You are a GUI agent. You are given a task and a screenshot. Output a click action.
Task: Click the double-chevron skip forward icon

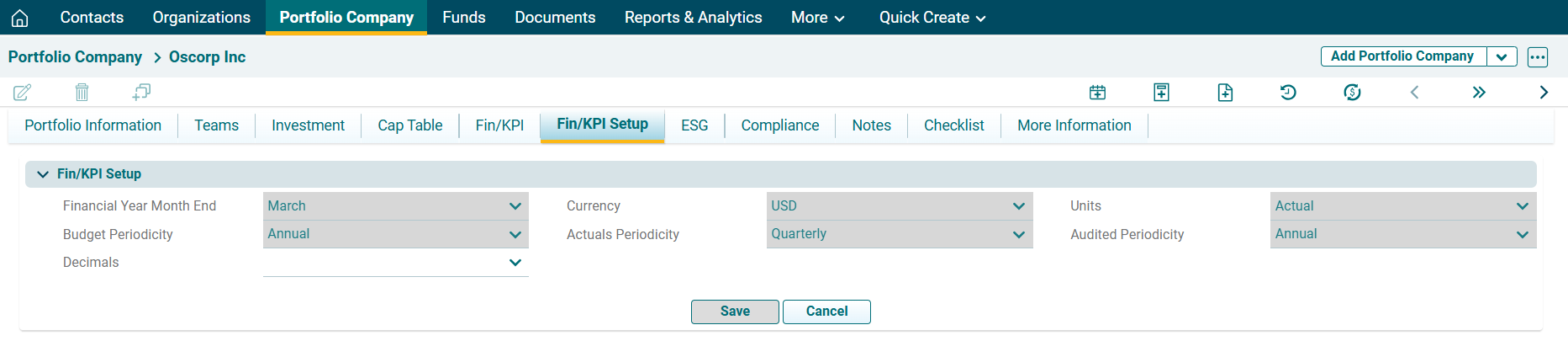coord(1479,93)
